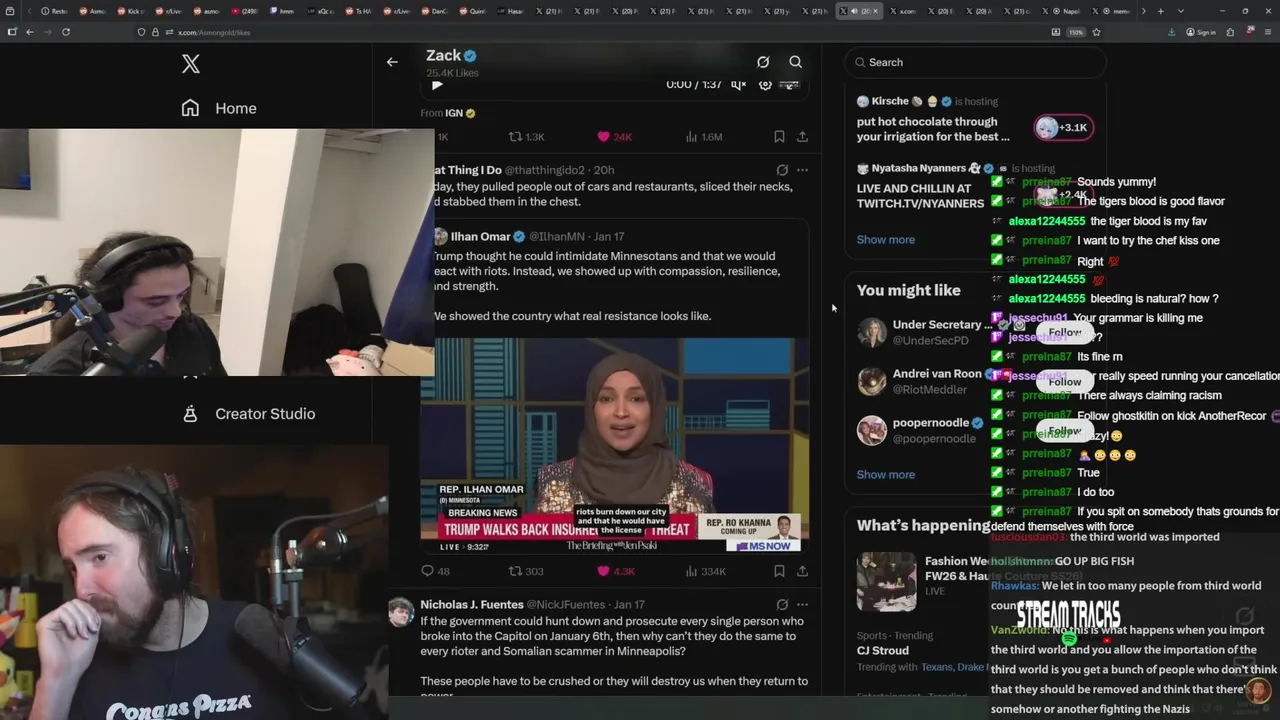Open Nicholas J. Fuentes profile avatar
Image resolution: width=1280 pixels, height=720 pixels.
tap(401, 612)
